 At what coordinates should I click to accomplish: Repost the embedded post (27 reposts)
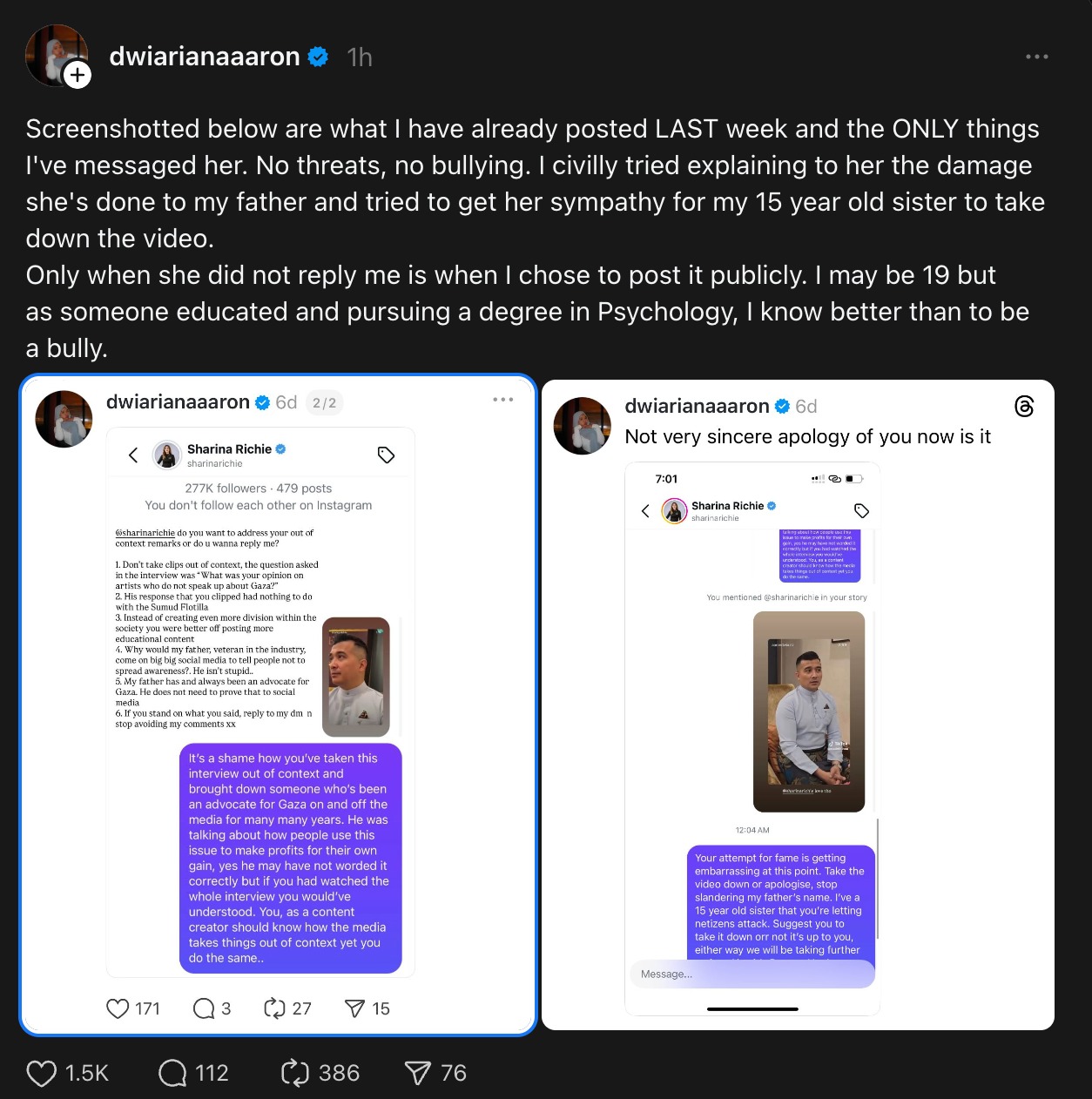coord(274,1008)
